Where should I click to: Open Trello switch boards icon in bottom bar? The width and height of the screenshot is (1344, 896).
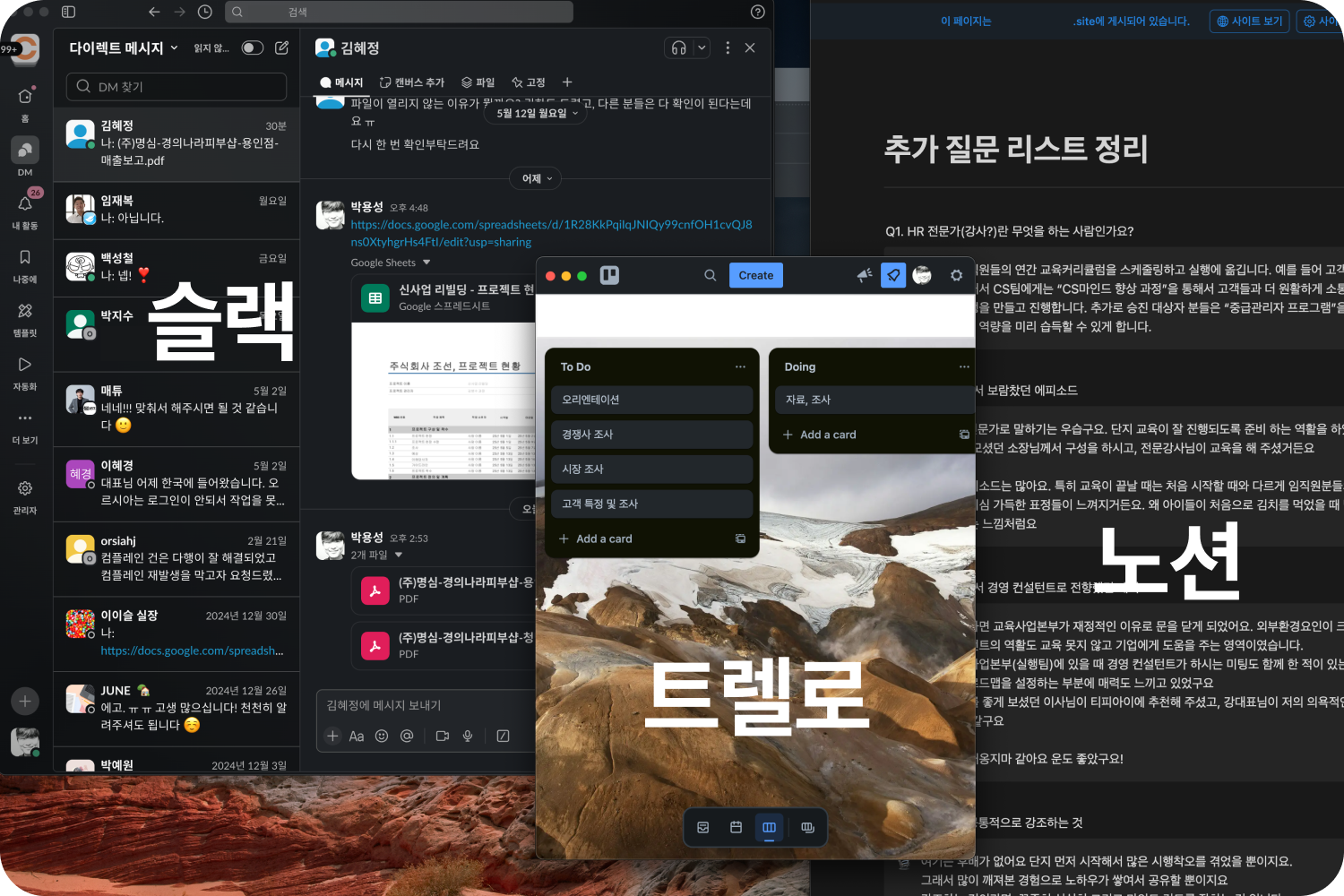click(807, 827)
